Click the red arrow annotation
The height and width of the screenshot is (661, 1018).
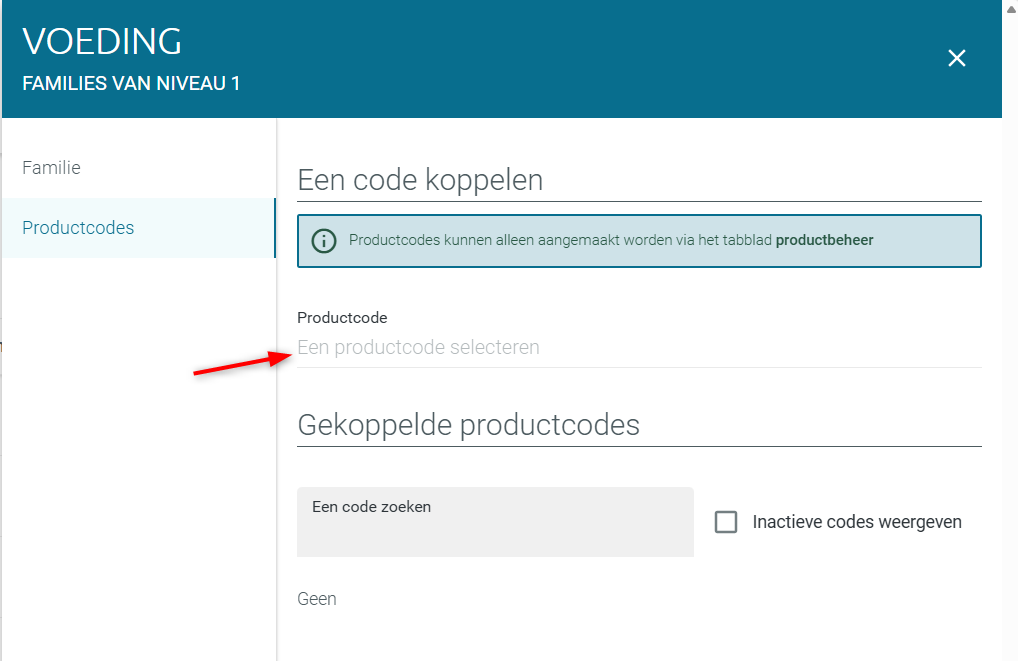coord(243,363)
